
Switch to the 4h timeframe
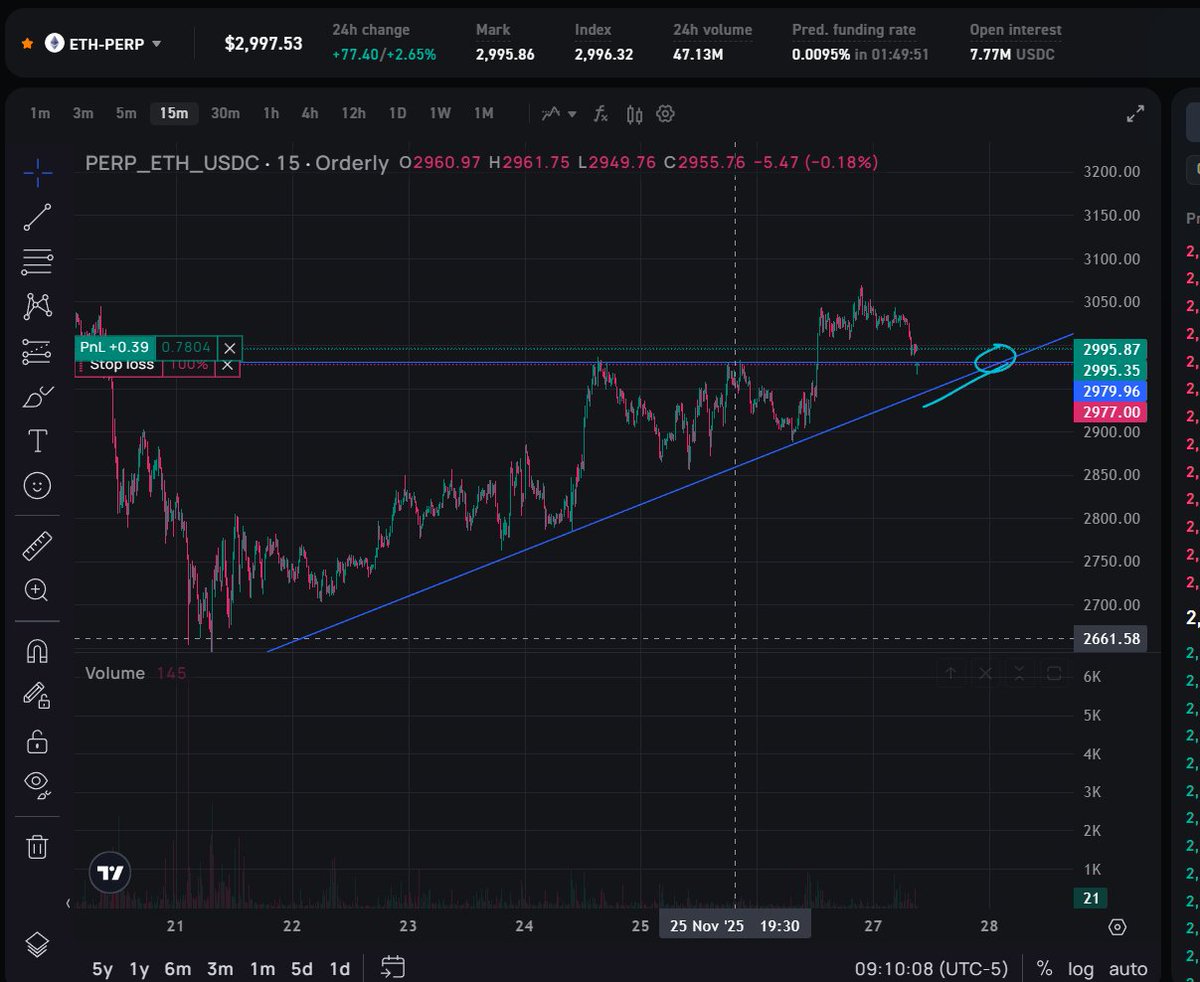click(x=310, y=113)
